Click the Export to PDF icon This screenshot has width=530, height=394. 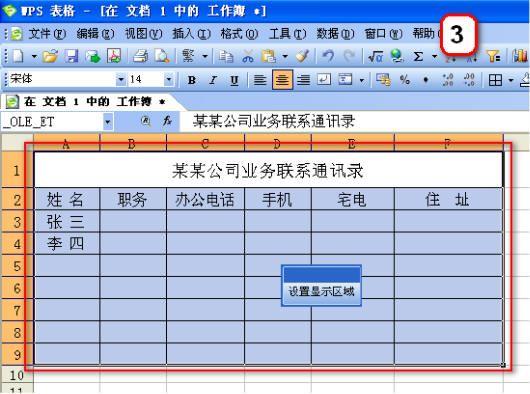114,56
